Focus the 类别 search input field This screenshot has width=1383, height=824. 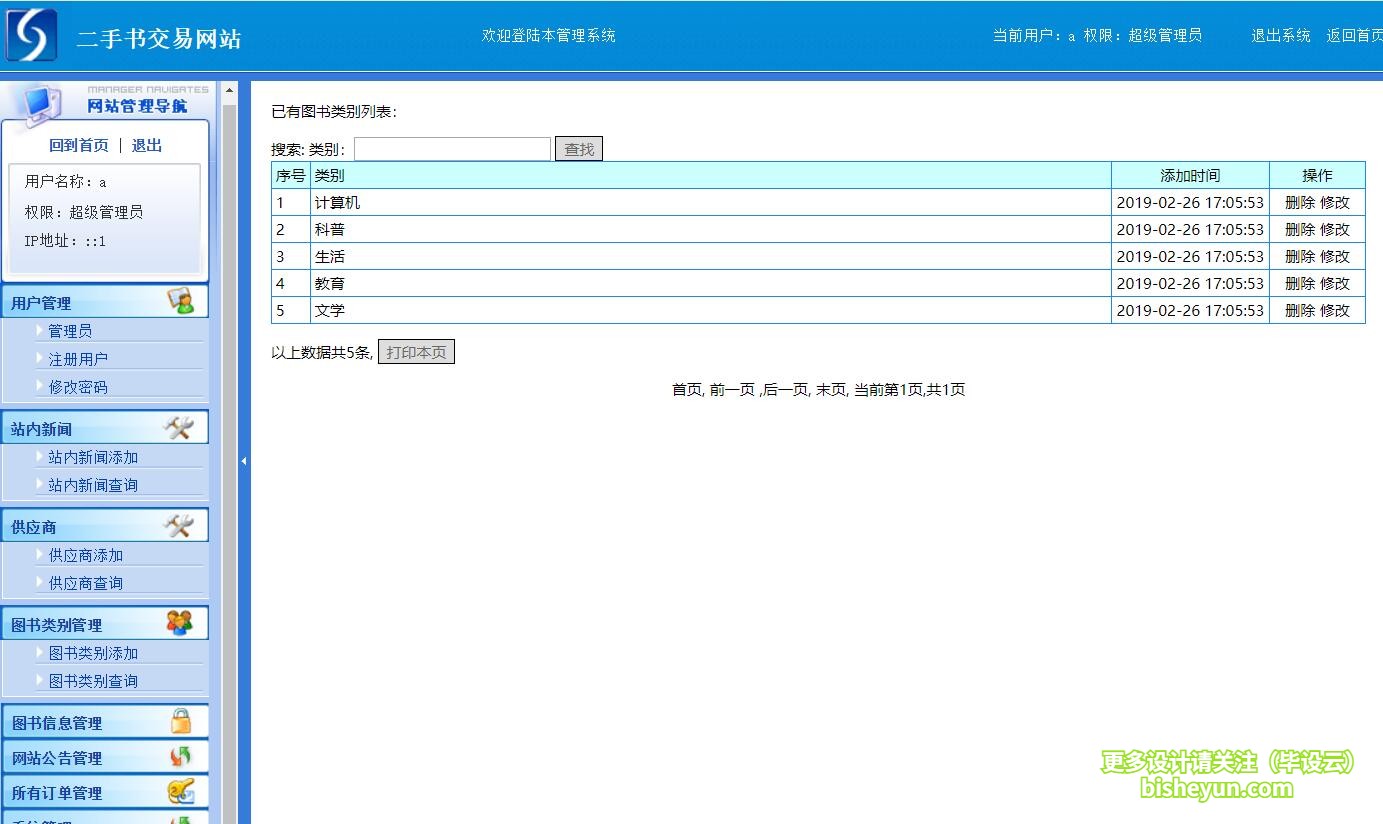452,149
